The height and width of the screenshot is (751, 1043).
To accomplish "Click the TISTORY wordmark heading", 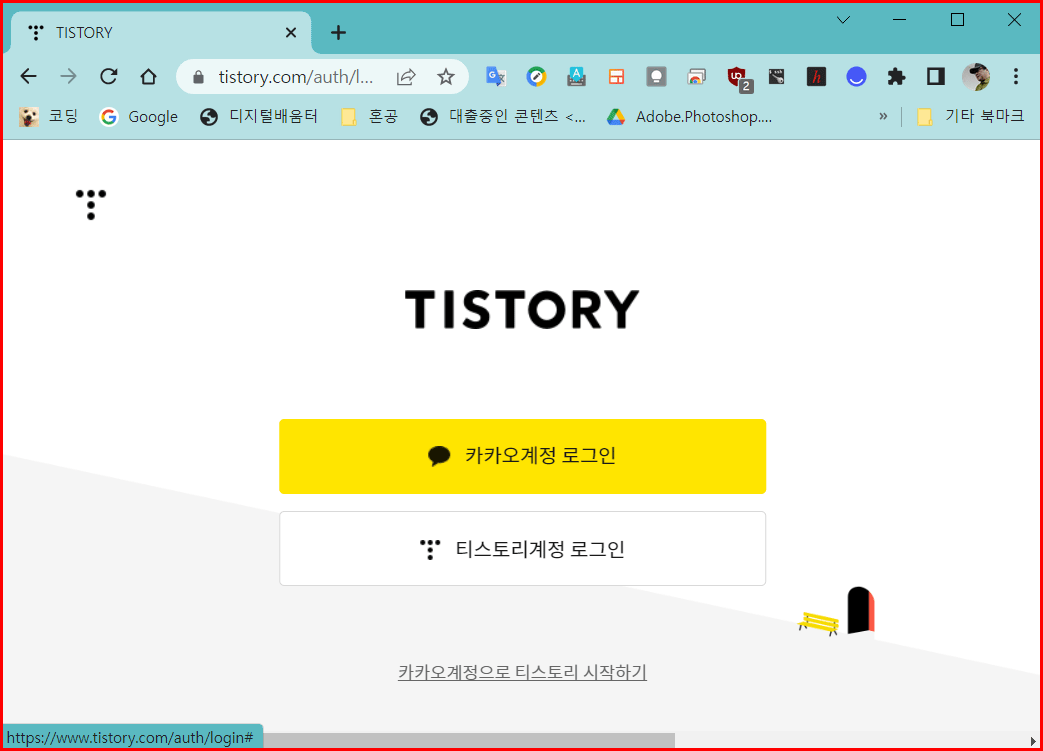I will coord(522,309).
